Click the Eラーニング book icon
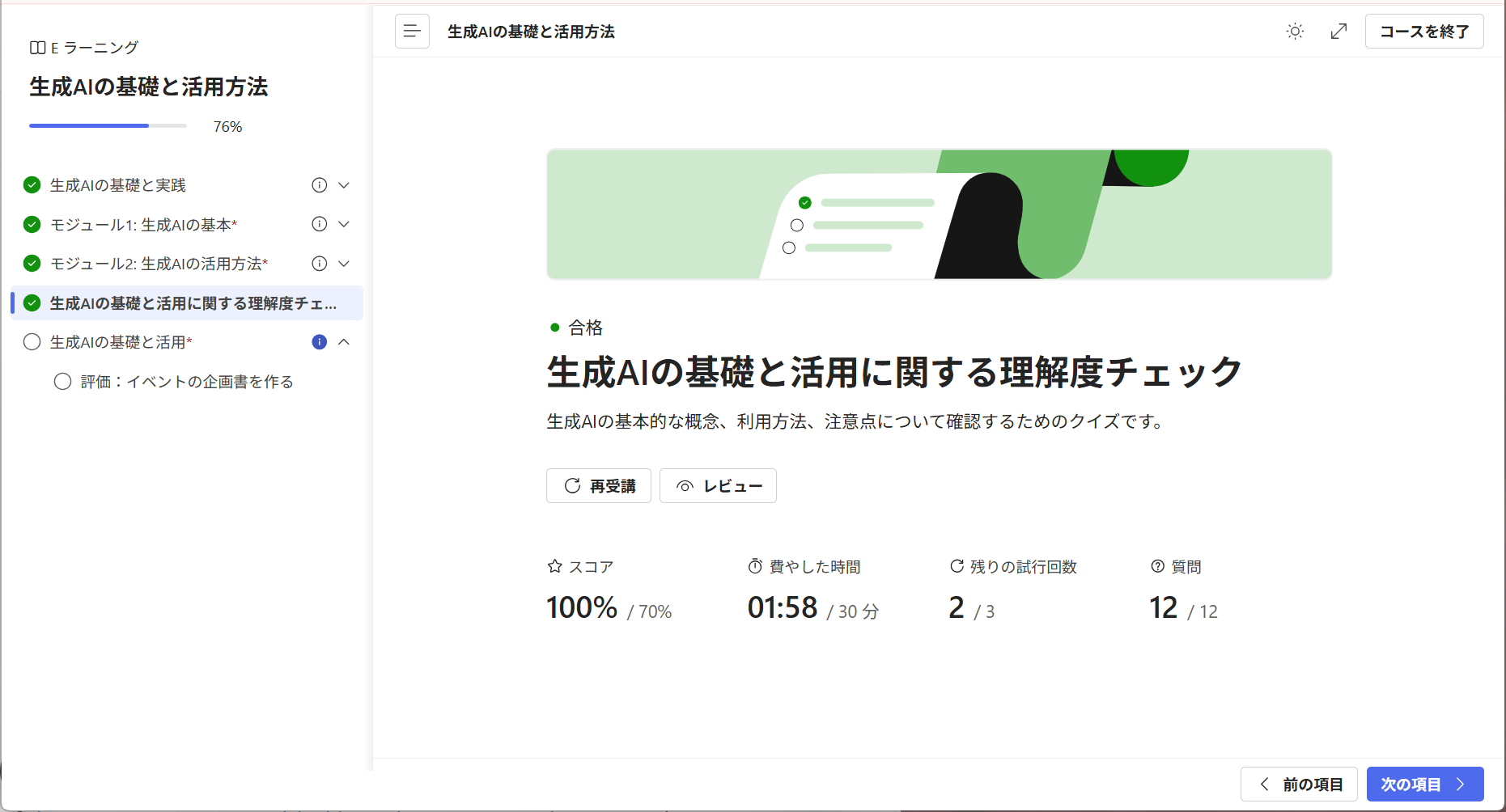This screenshot has height=812, width=1506. (37, 48)
